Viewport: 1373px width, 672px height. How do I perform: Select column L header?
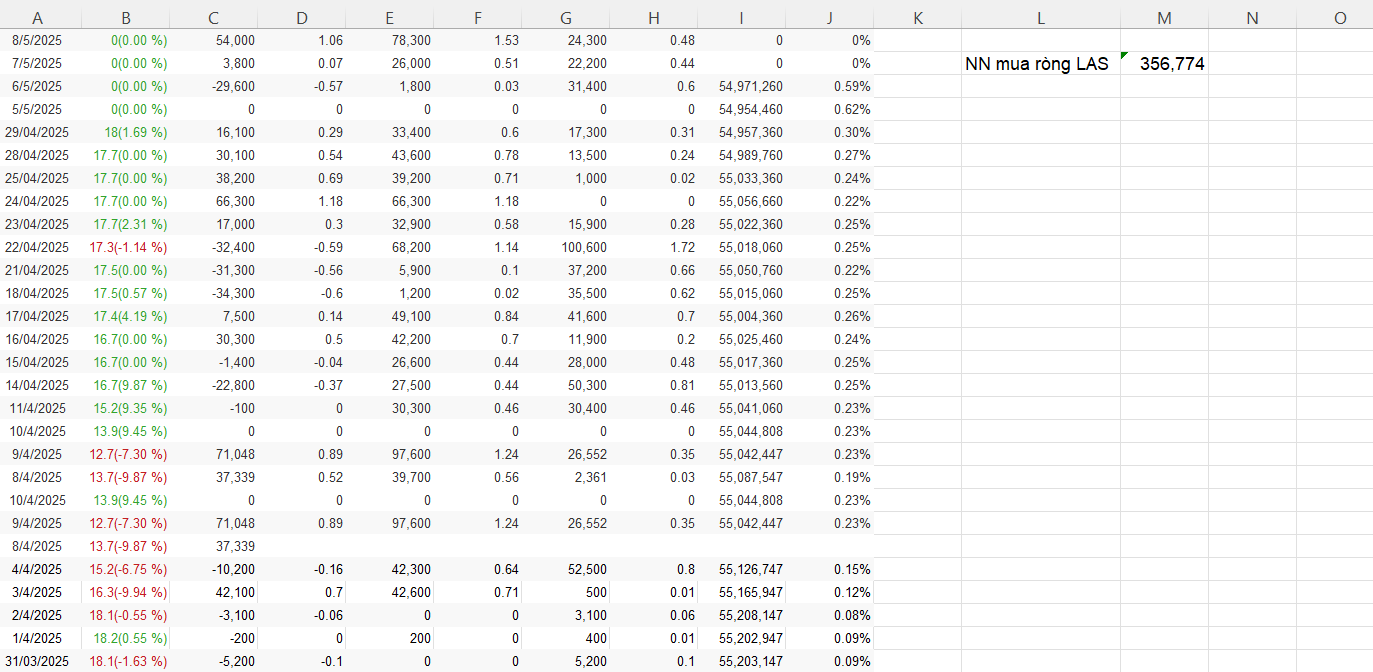(x=1041, y=18)
